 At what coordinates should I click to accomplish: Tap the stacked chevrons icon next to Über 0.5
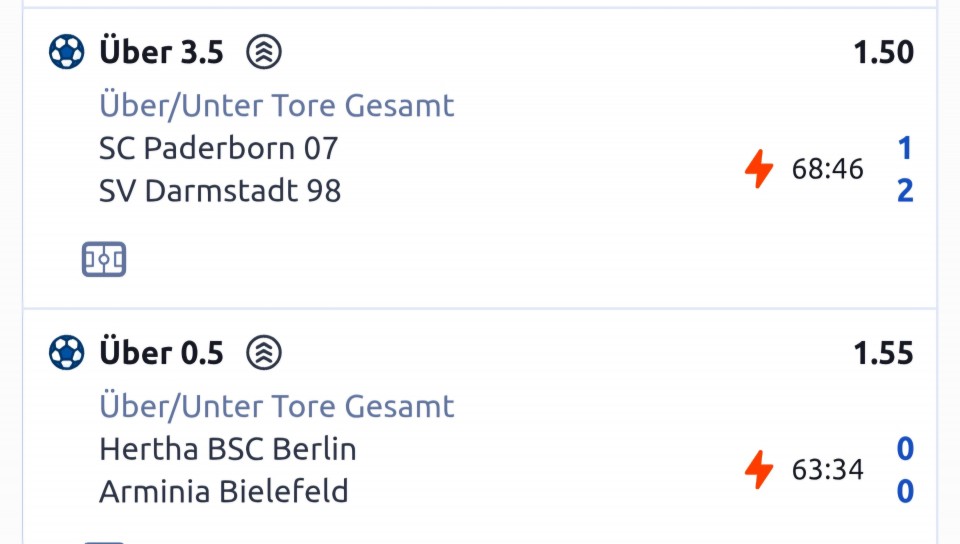tap(264, 352)
